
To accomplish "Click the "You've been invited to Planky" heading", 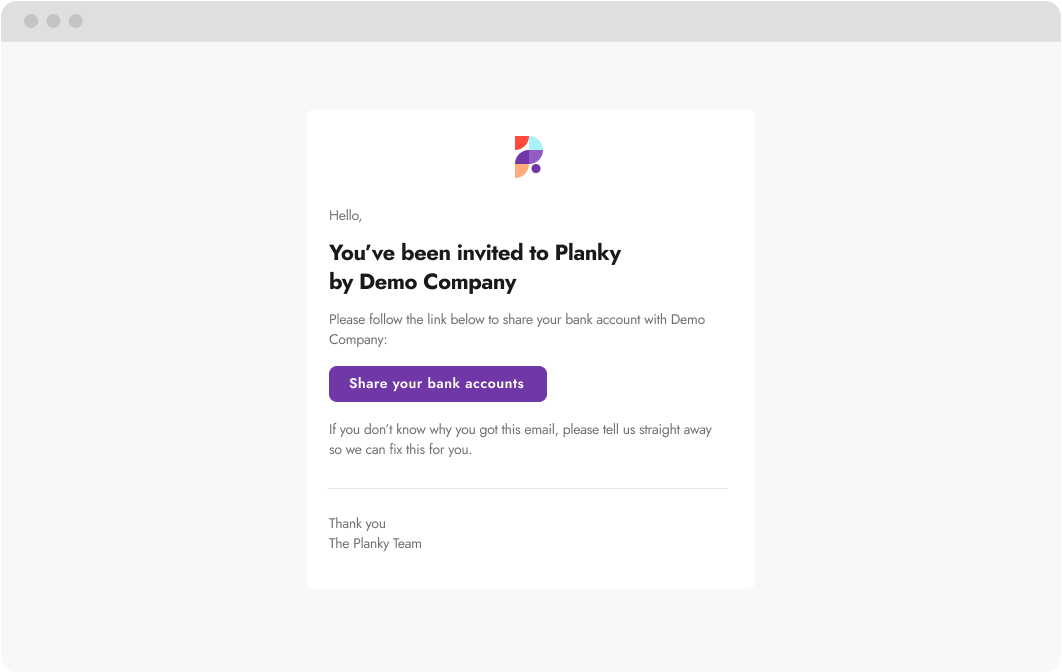I will point(475,253).
